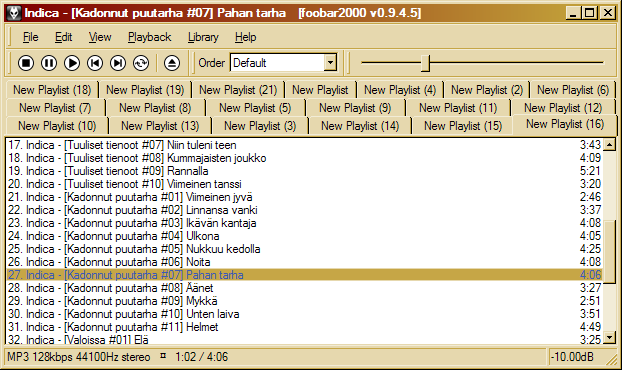Switch to New Playlist (15) tab
The image size is (622, 370).
463,126
